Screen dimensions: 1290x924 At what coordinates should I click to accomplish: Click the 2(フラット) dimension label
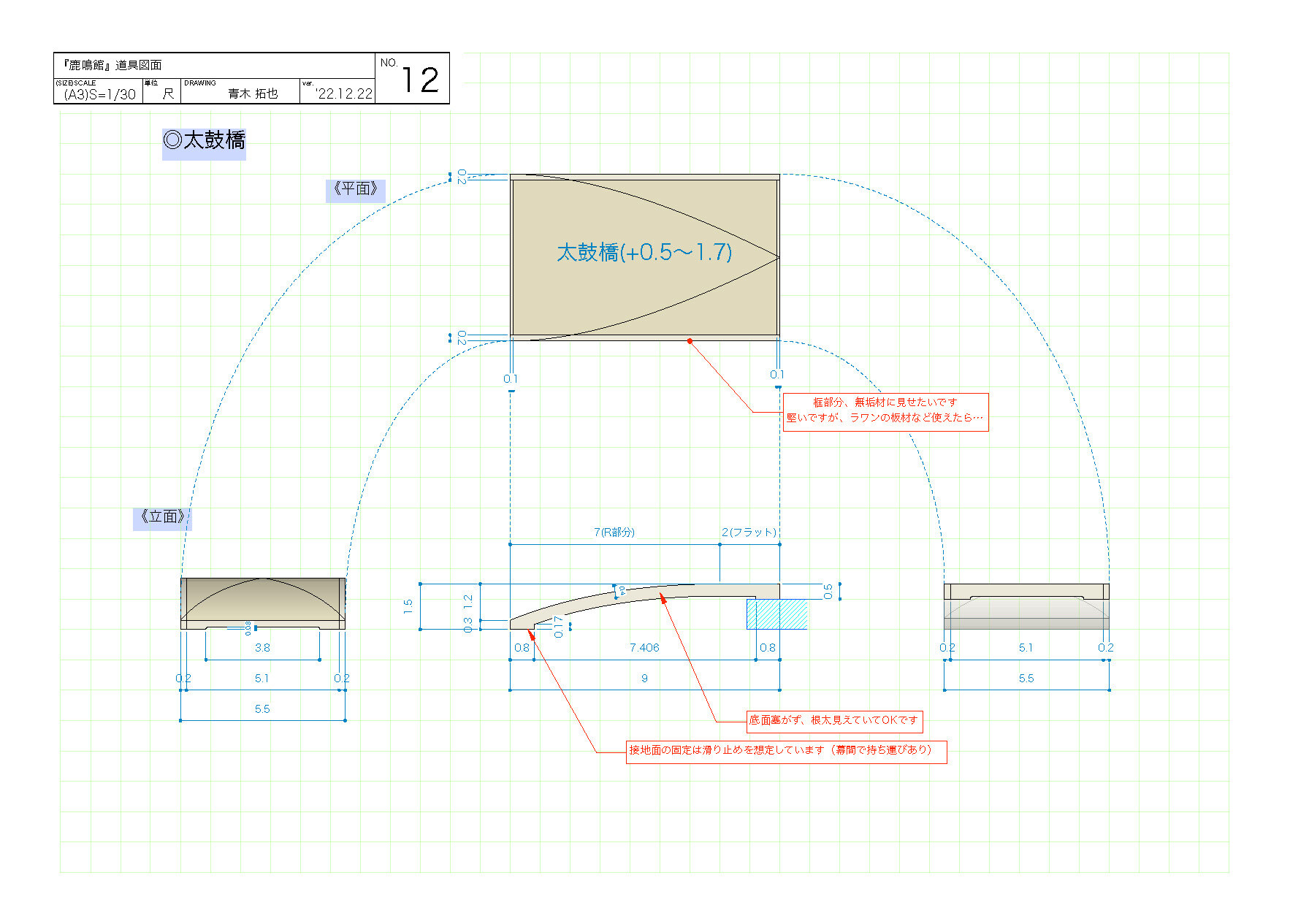tap(749, 532)
